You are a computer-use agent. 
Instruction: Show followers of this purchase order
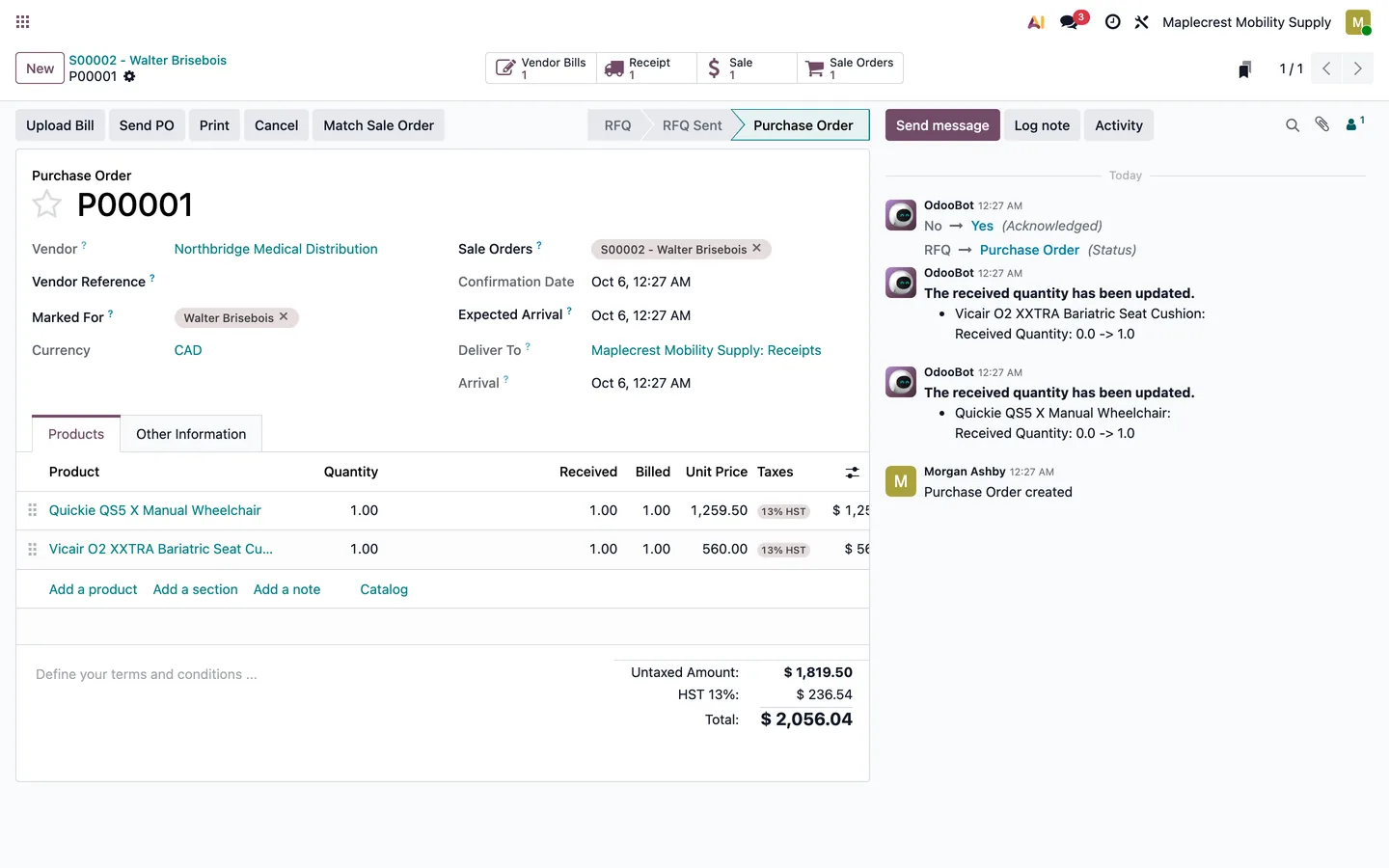coord(1355,123)
